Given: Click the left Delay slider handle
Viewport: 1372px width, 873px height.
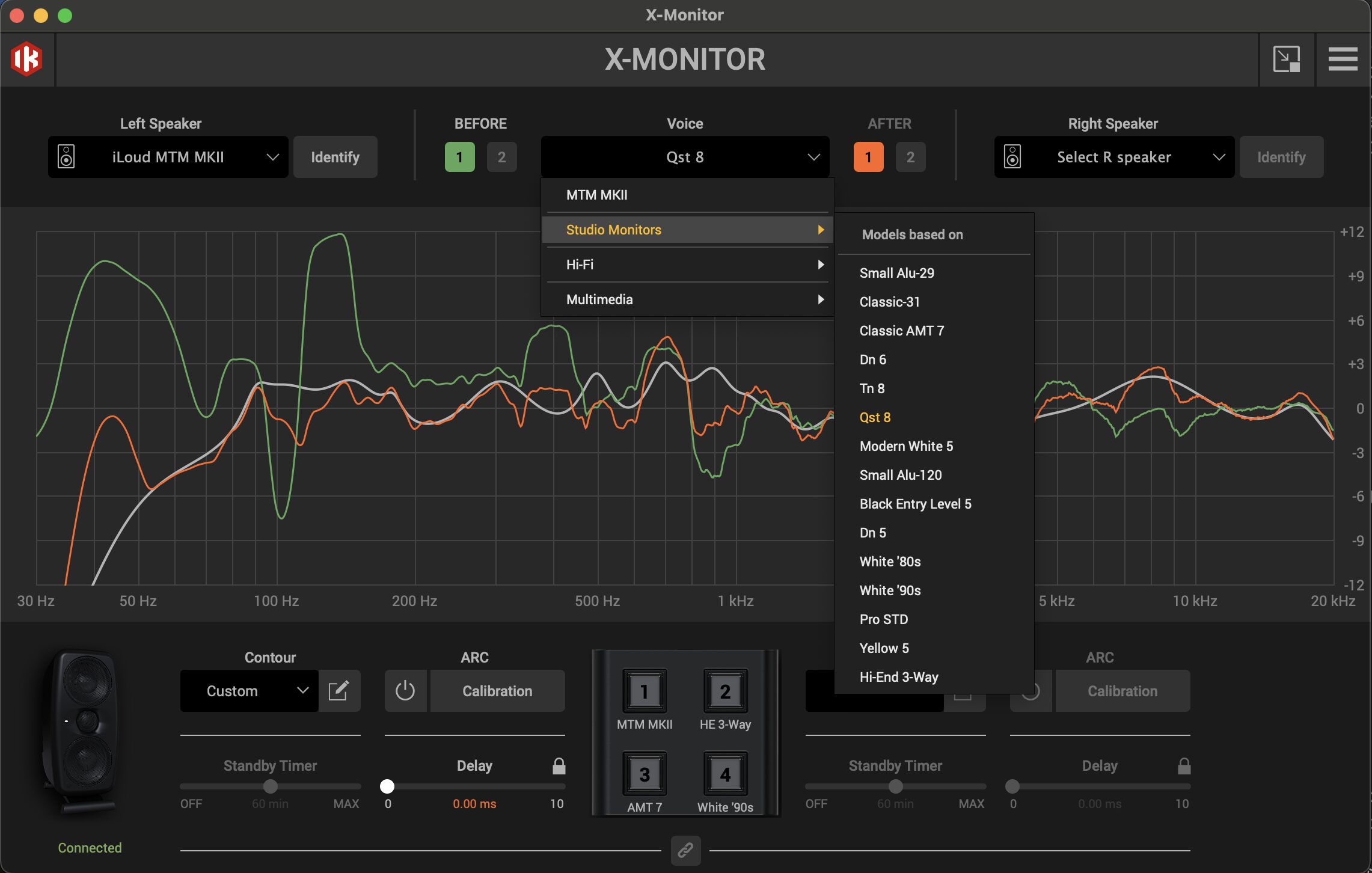Looking at the screenshot, I should tap(387, 786).
